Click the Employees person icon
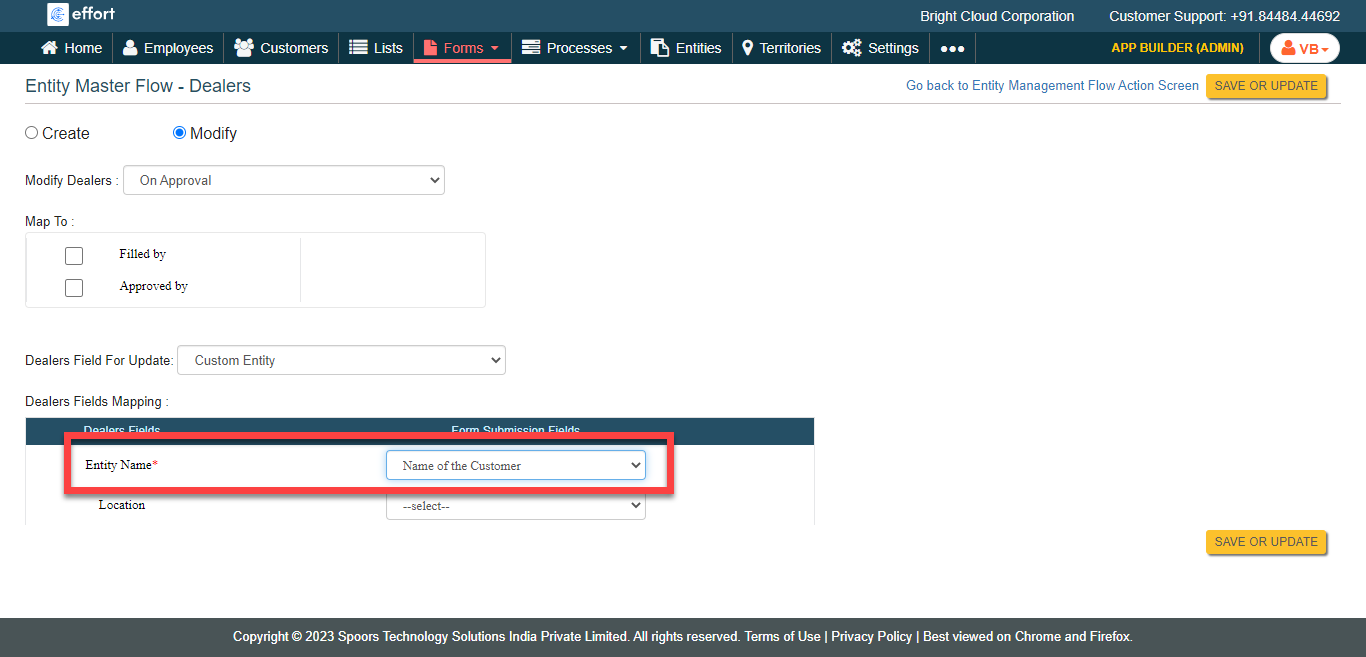 tap(131, 48)
